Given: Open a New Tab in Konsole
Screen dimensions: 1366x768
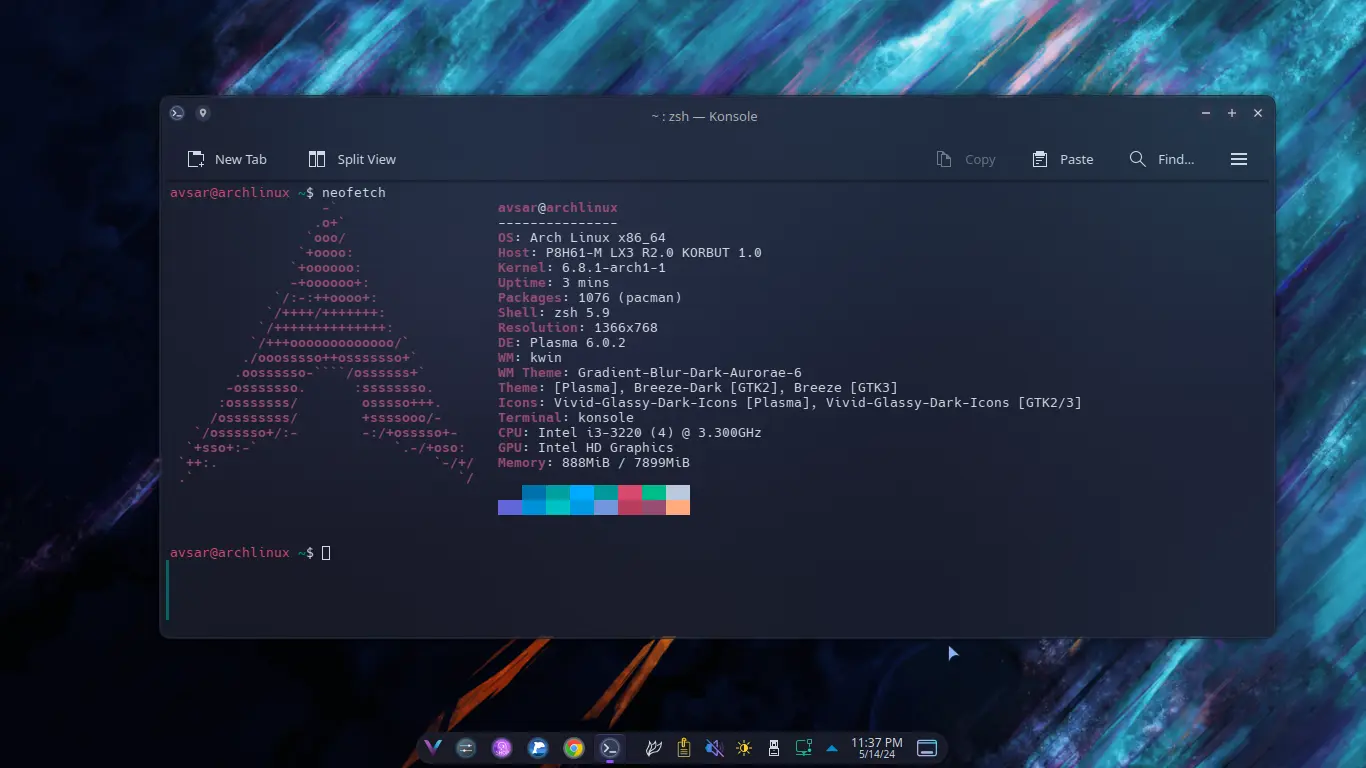Looking at the screenshot, I should (x=227, y=159).
